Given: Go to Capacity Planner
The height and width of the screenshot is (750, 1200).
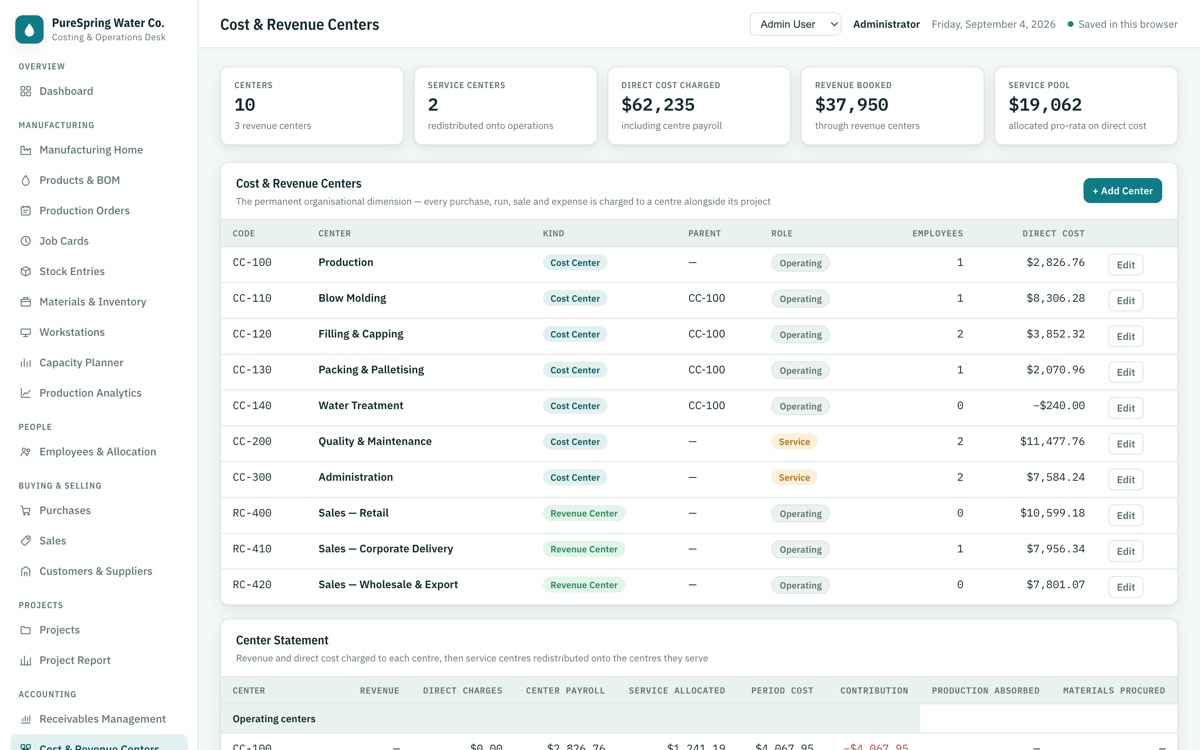Looking at the screenshot, I should click(99, 363).
